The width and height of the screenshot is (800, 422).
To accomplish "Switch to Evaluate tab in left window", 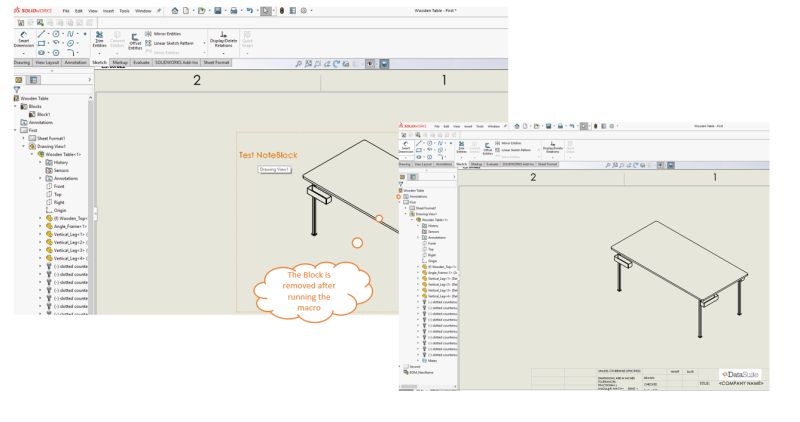I will click(x=141, y=63).
